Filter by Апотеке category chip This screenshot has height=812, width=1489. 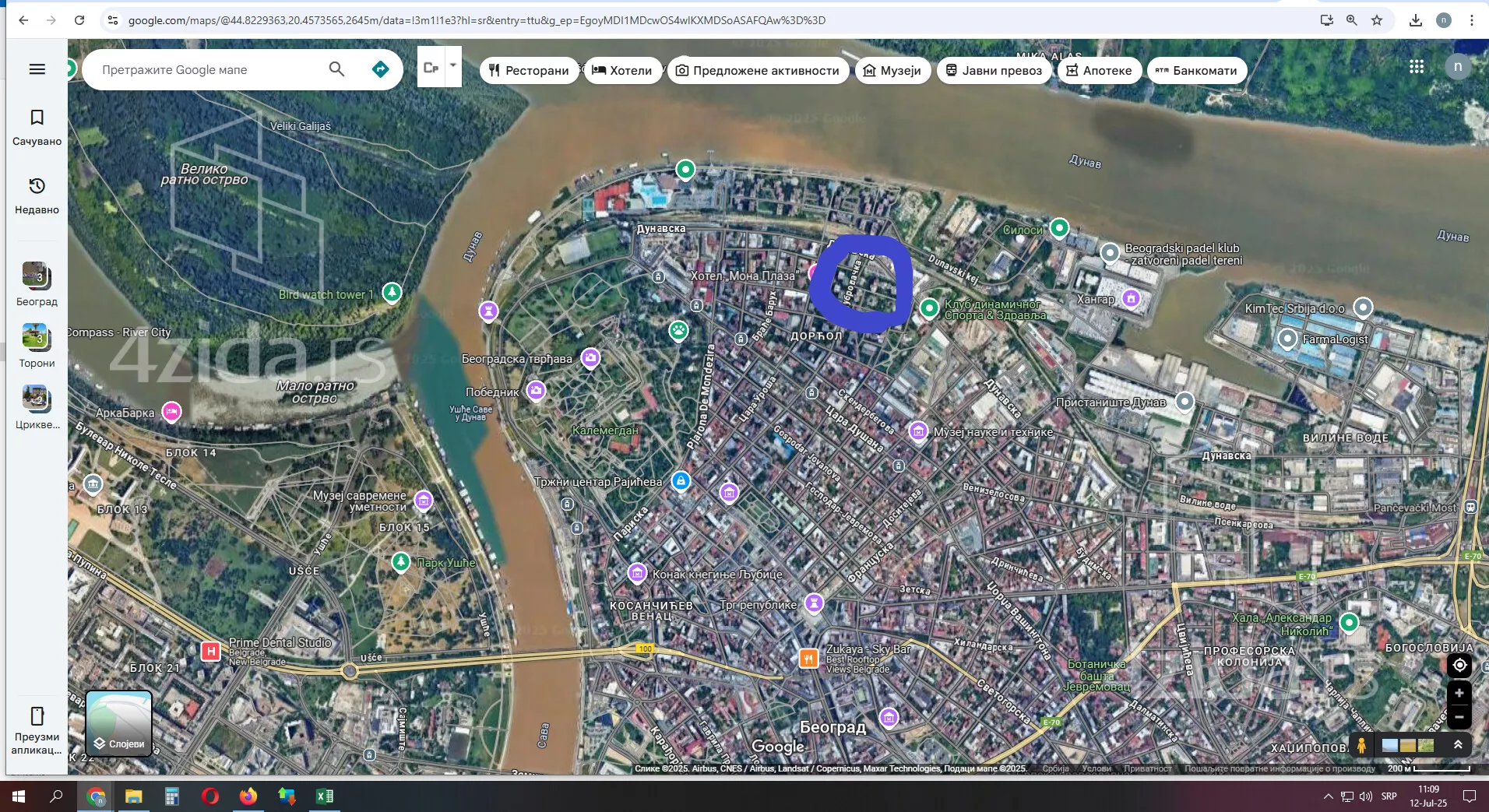1099,70
